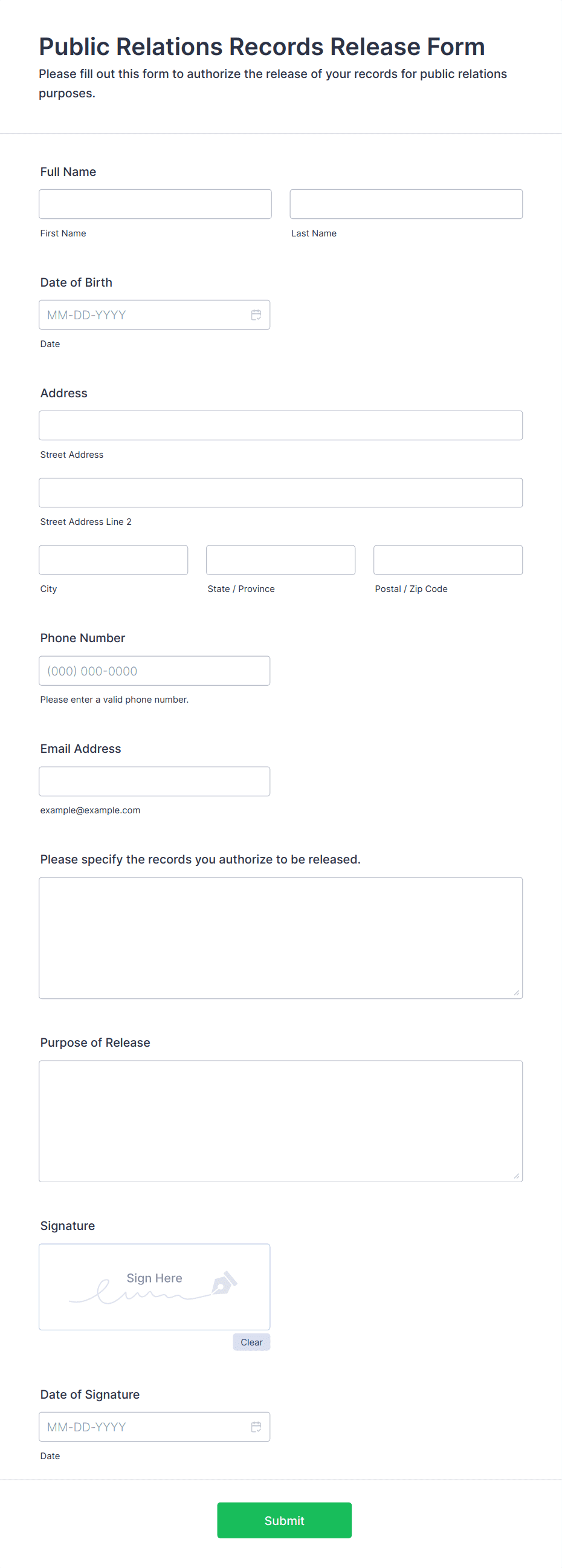Click the Clear button below the signature
Viewport: 562px width, 1568px height.
tap(251, 1342)
